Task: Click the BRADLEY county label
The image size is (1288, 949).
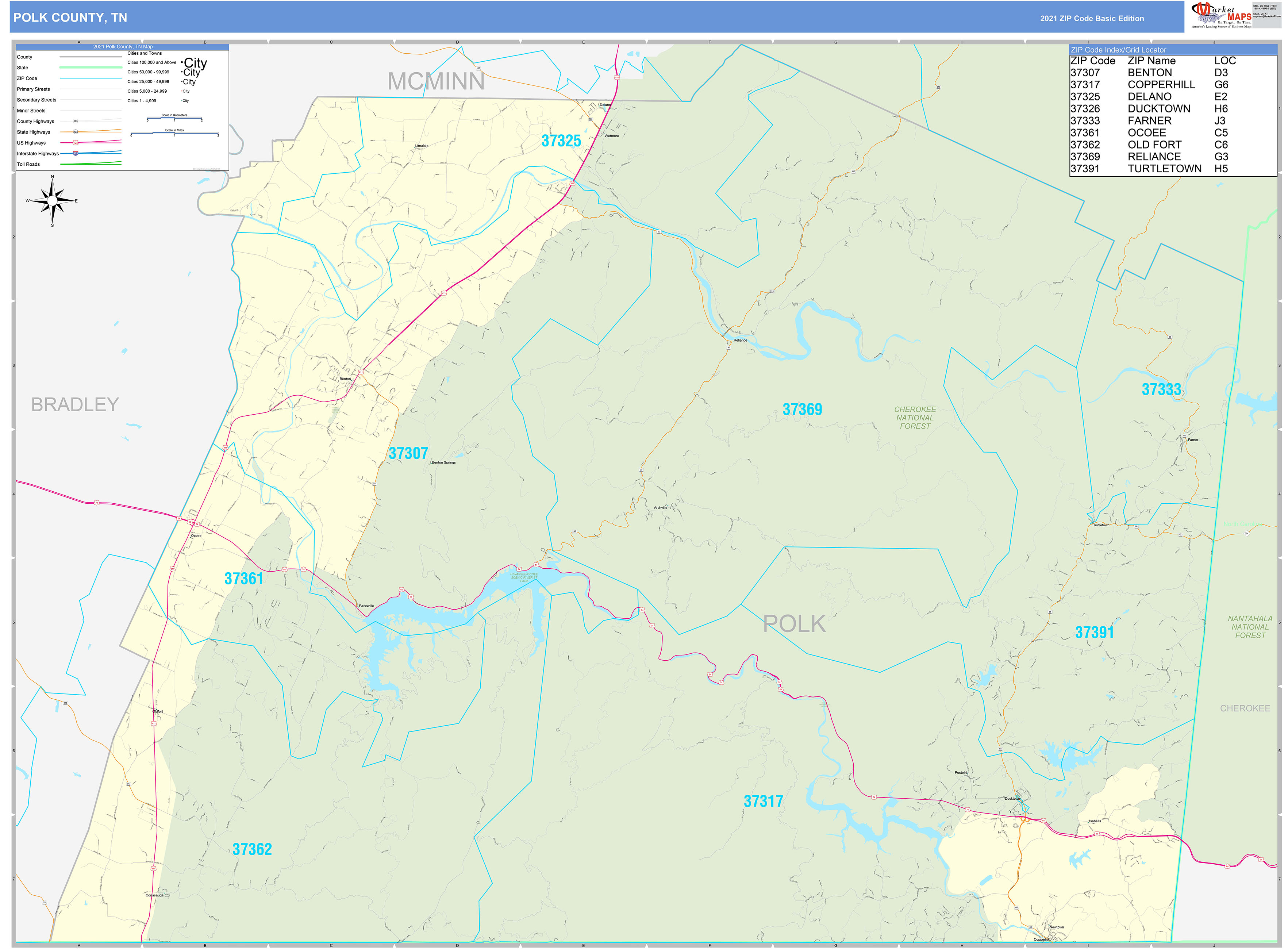Action: pyautogui.click(x=75, y=404)
